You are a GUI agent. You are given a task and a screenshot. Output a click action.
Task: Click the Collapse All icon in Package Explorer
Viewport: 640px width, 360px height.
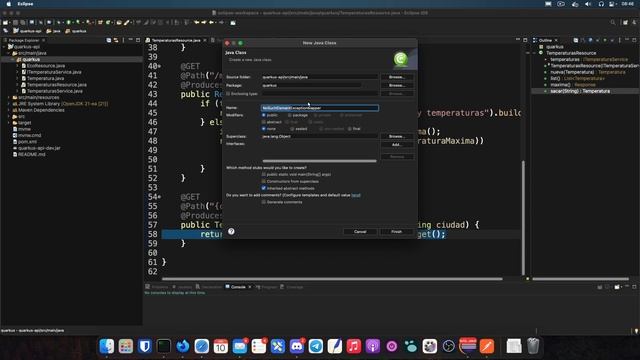pos(109,40)
